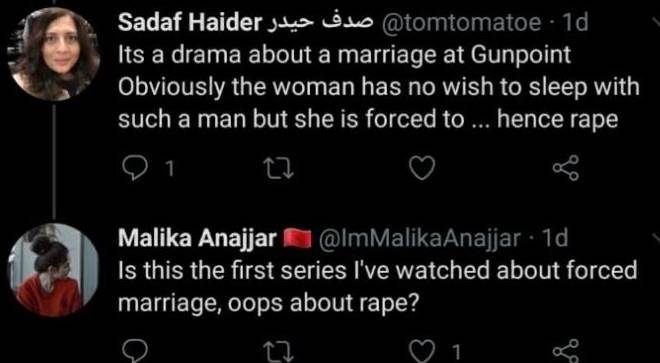Click the Sadaf Haider display name
The height and width of the screenshot is (363, 660).
pos(190,24)
